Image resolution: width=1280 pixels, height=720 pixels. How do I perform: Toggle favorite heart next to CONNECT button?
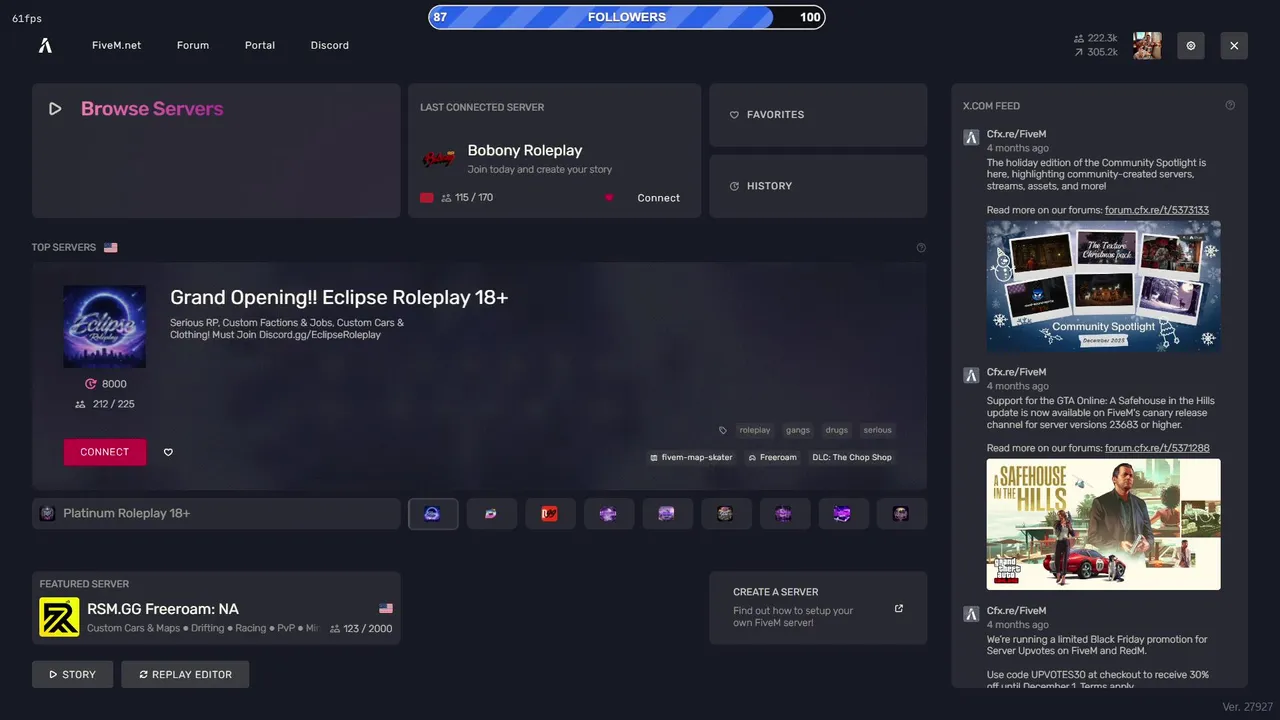coord(168,453)
